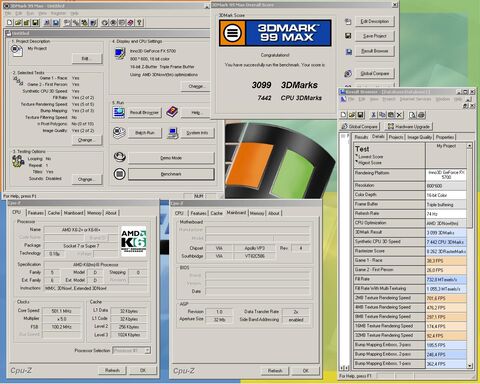Image resolution: width=480 pixels, height=384 pixels.
Task: Click the Save Project button in score dialog
Action: [x=375, y=36]
